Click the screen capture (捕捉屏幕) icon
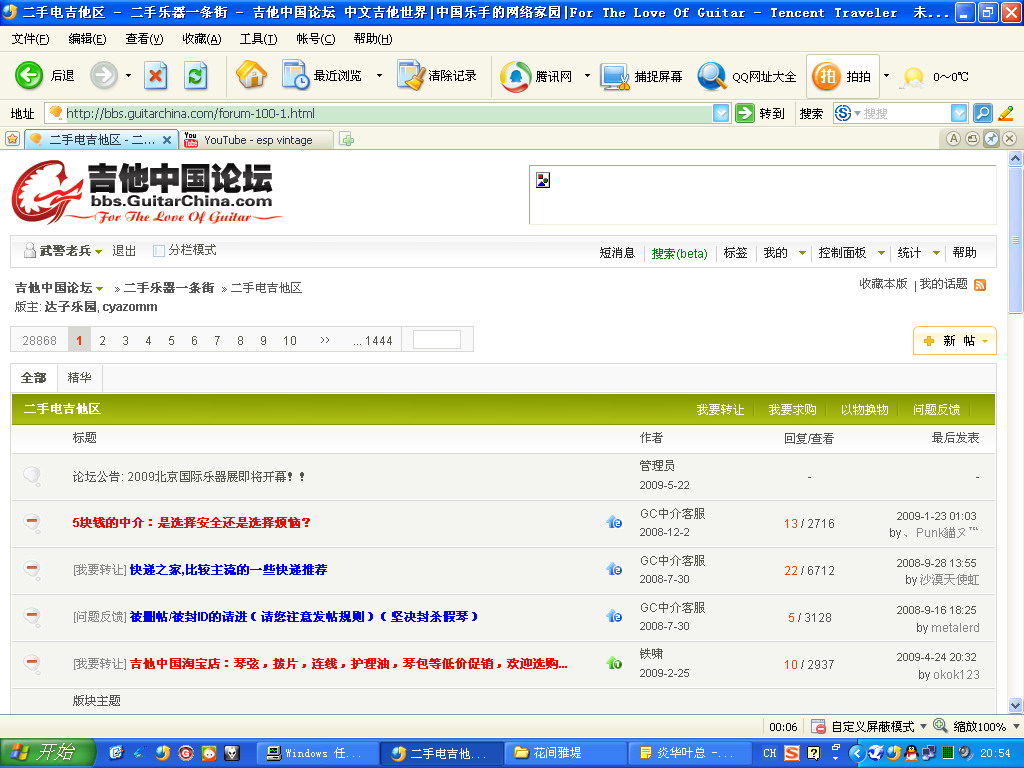Viewport: 1024px width, 768px height. click(x=614, y=76)
